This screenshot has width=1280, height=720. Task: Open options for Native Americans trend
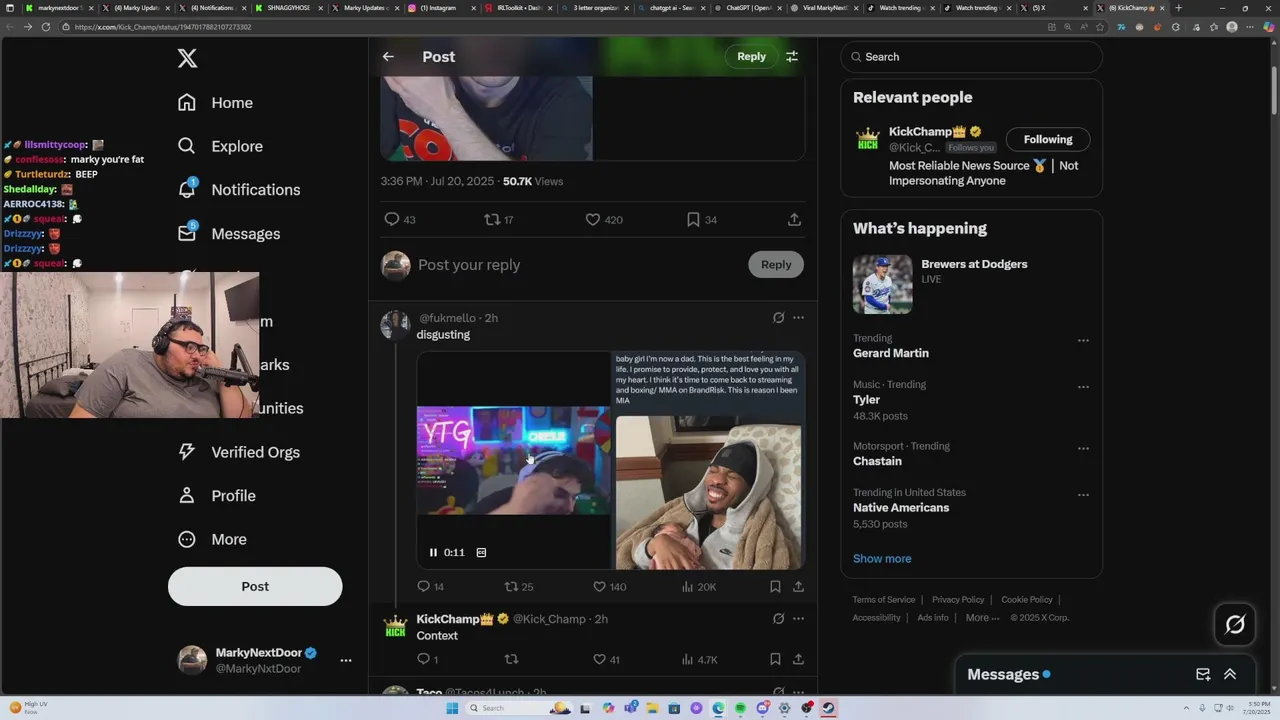click(x=1083, y=495)
